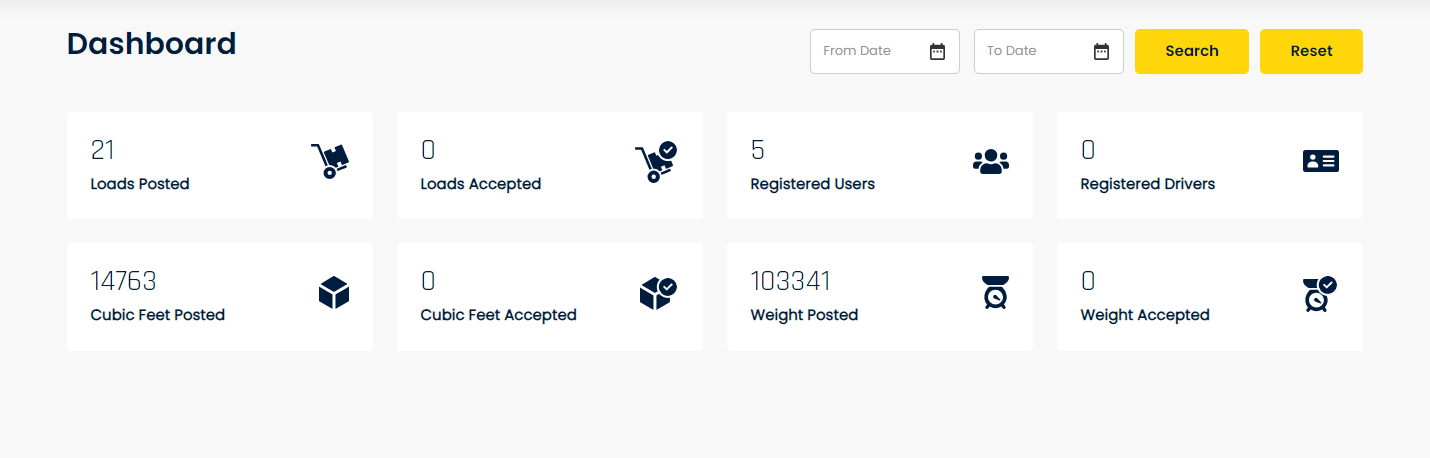The height and width of the screenshot is (458, 1430).
Task: Click the Loads Accepted checkmark cart icon
Action: pyautogui.click(x=656, y=162)
